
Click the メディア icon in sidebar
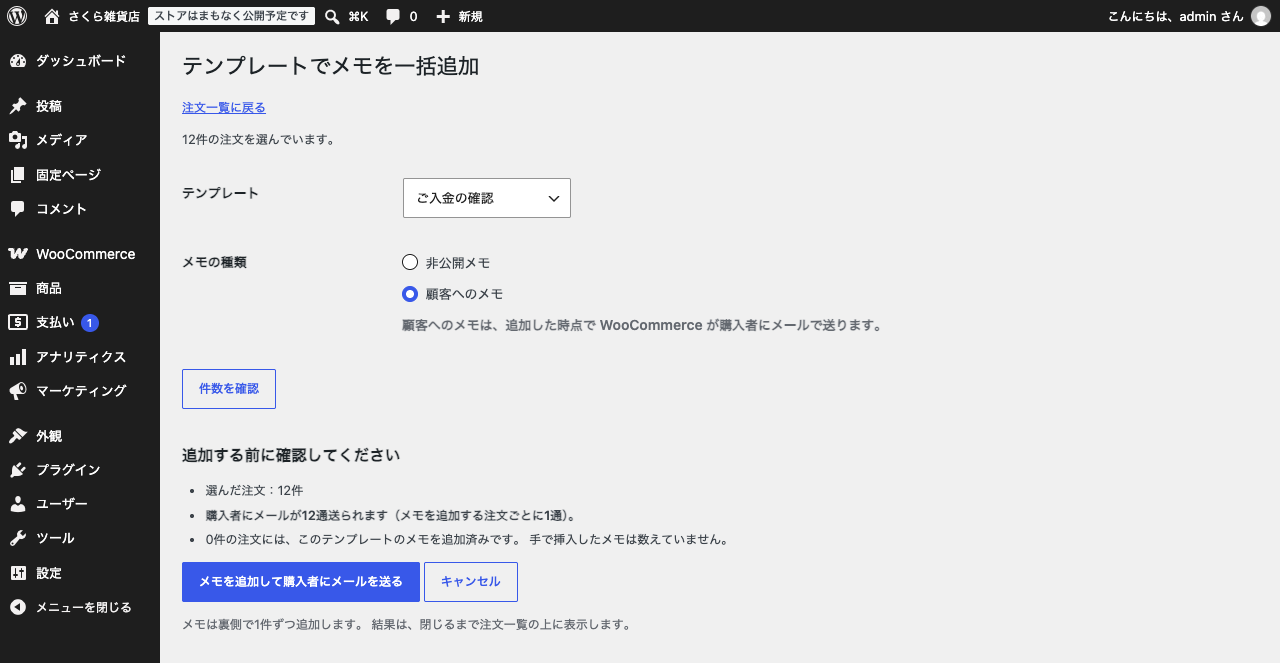point(18,140)
